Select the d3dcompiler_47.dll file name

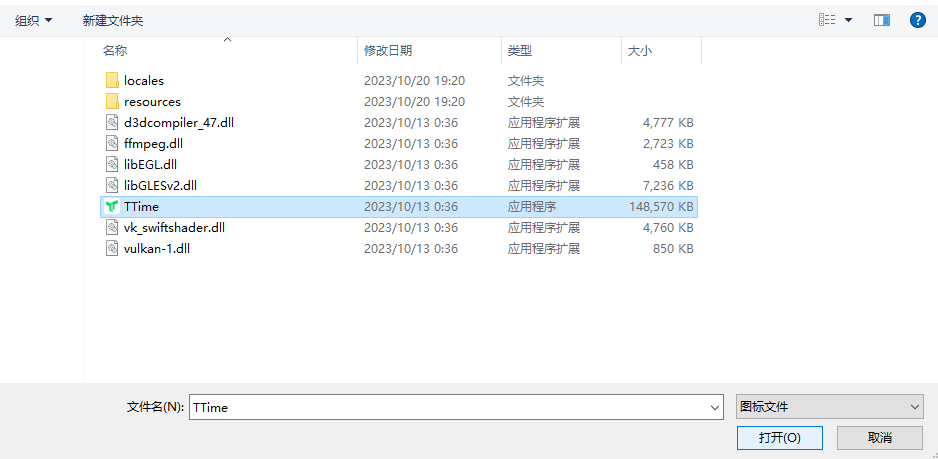point(179,123)
